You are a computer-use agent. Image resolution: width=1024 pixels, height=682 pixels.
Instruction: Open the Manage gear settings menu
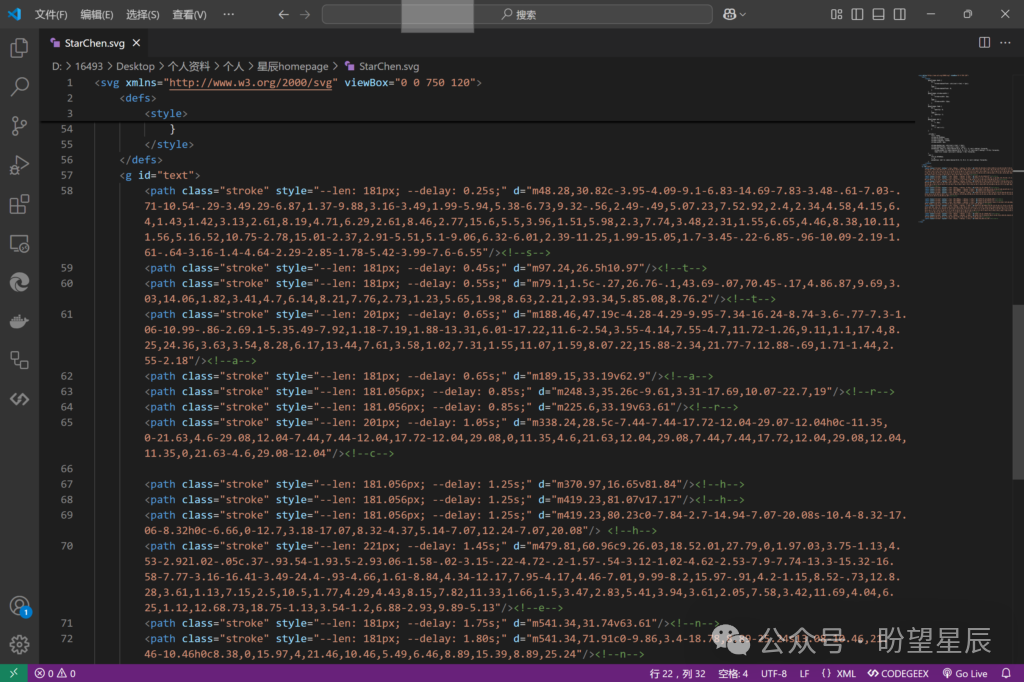tap(19, 645)
